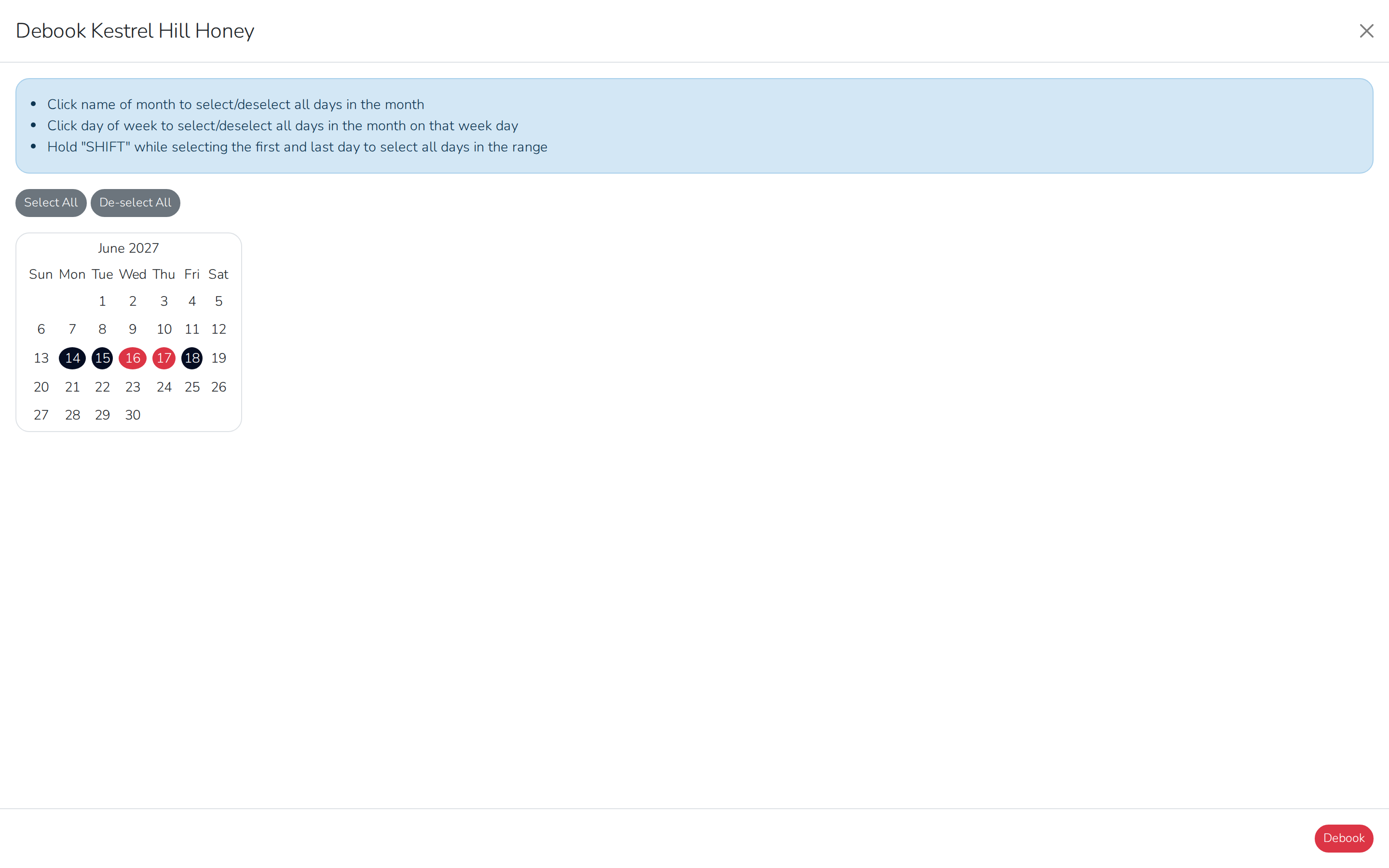
Task: Select day 9 in June calendar
Action: [133, 329]
